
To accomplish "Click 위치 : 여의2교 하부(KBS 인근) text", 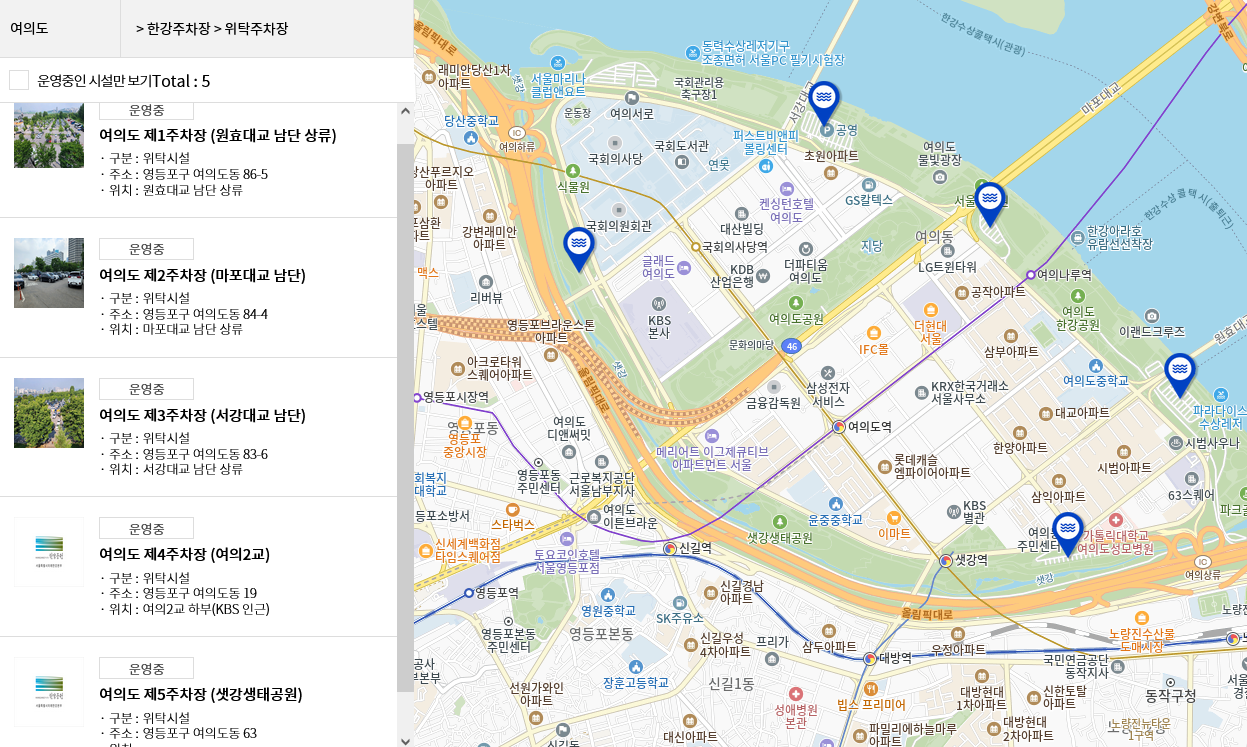I will pos(189,609).
